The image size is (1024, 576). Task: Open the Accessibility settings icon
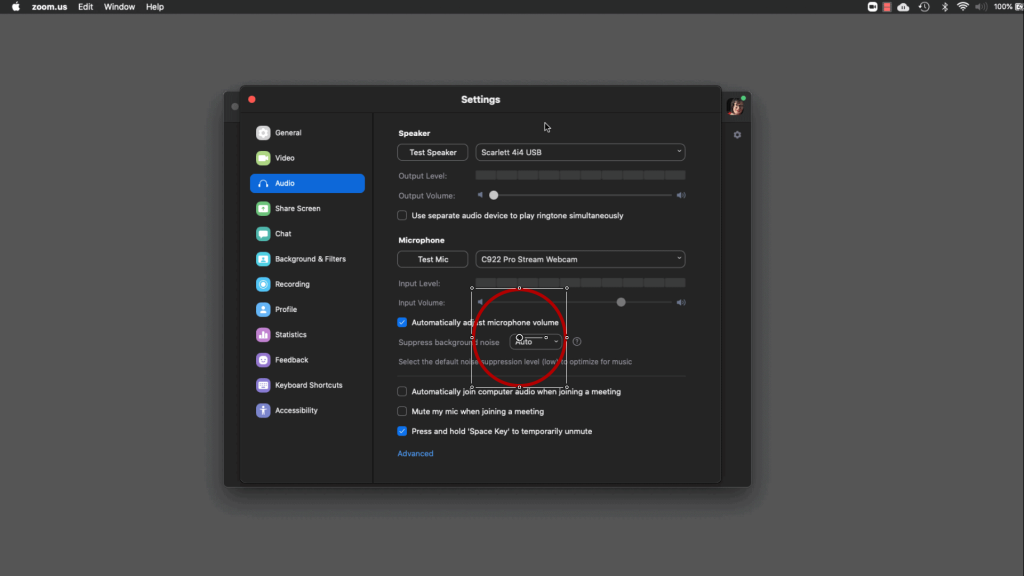pyautogui.click(x=263, y=411)
